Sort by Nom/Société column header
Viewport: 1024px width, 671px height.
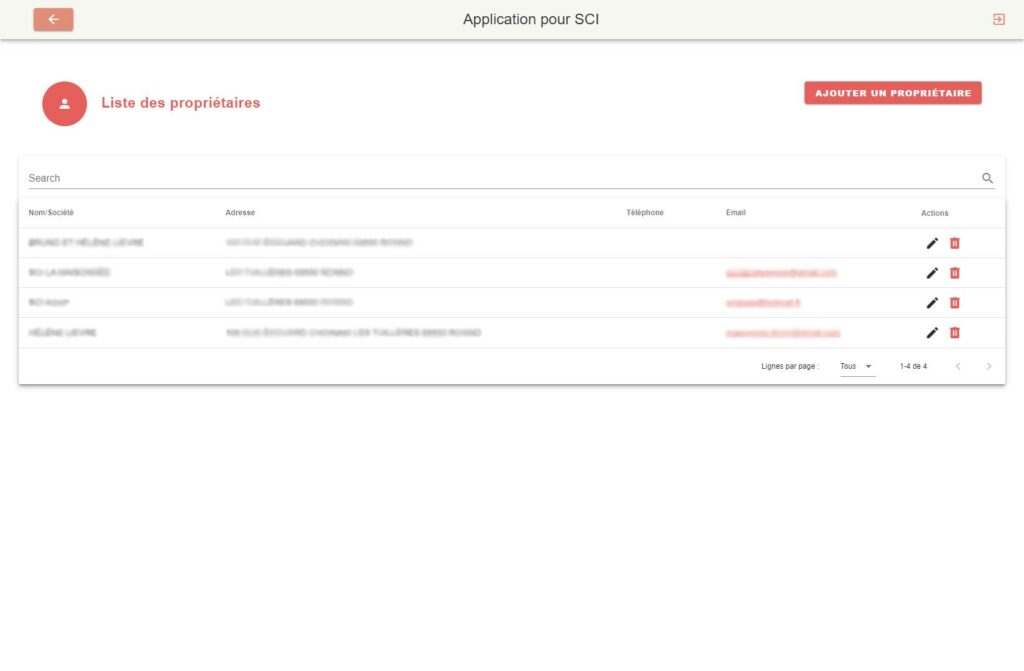point(51,213)
